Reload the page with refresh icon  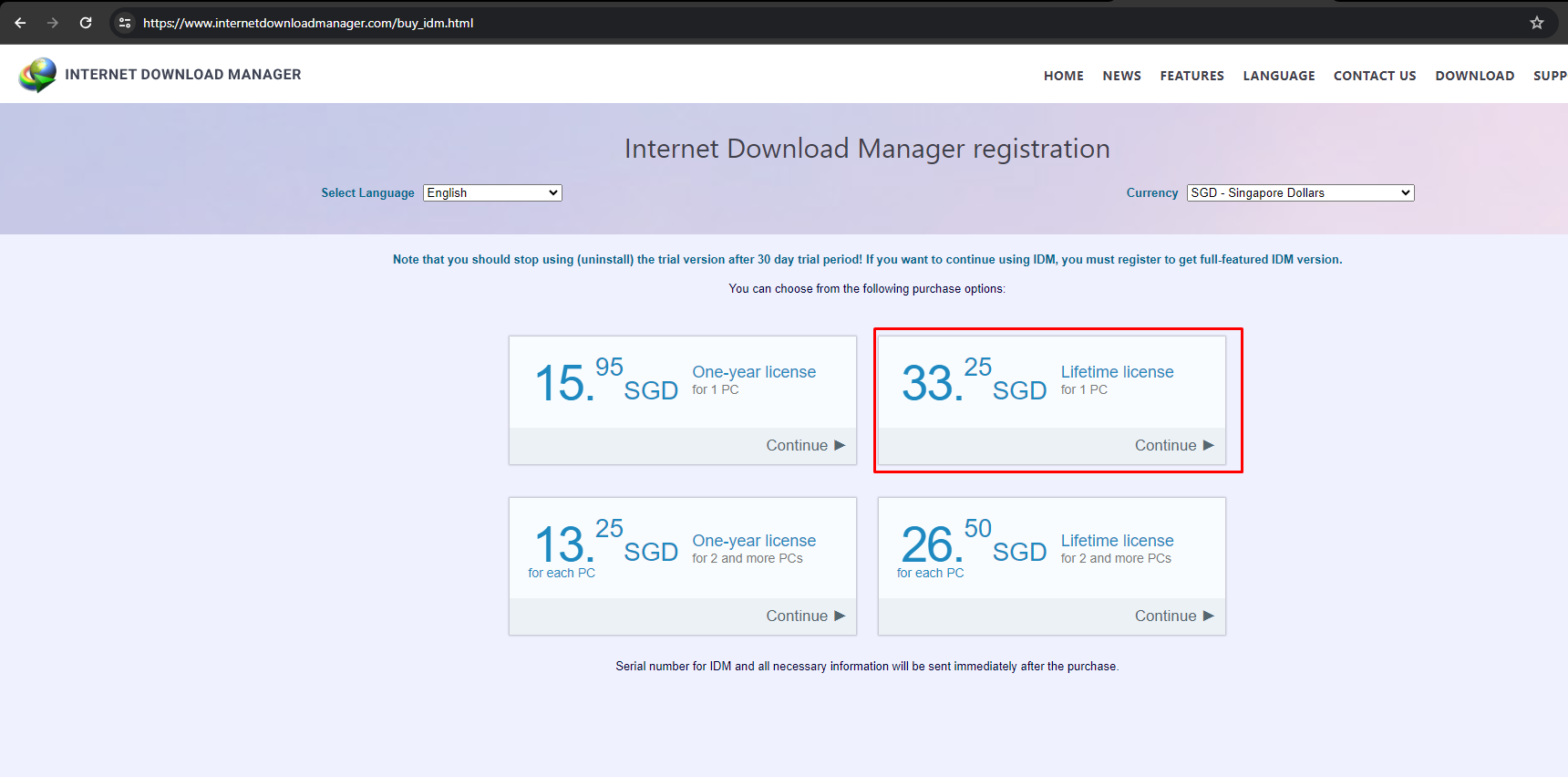coord(86,23)
